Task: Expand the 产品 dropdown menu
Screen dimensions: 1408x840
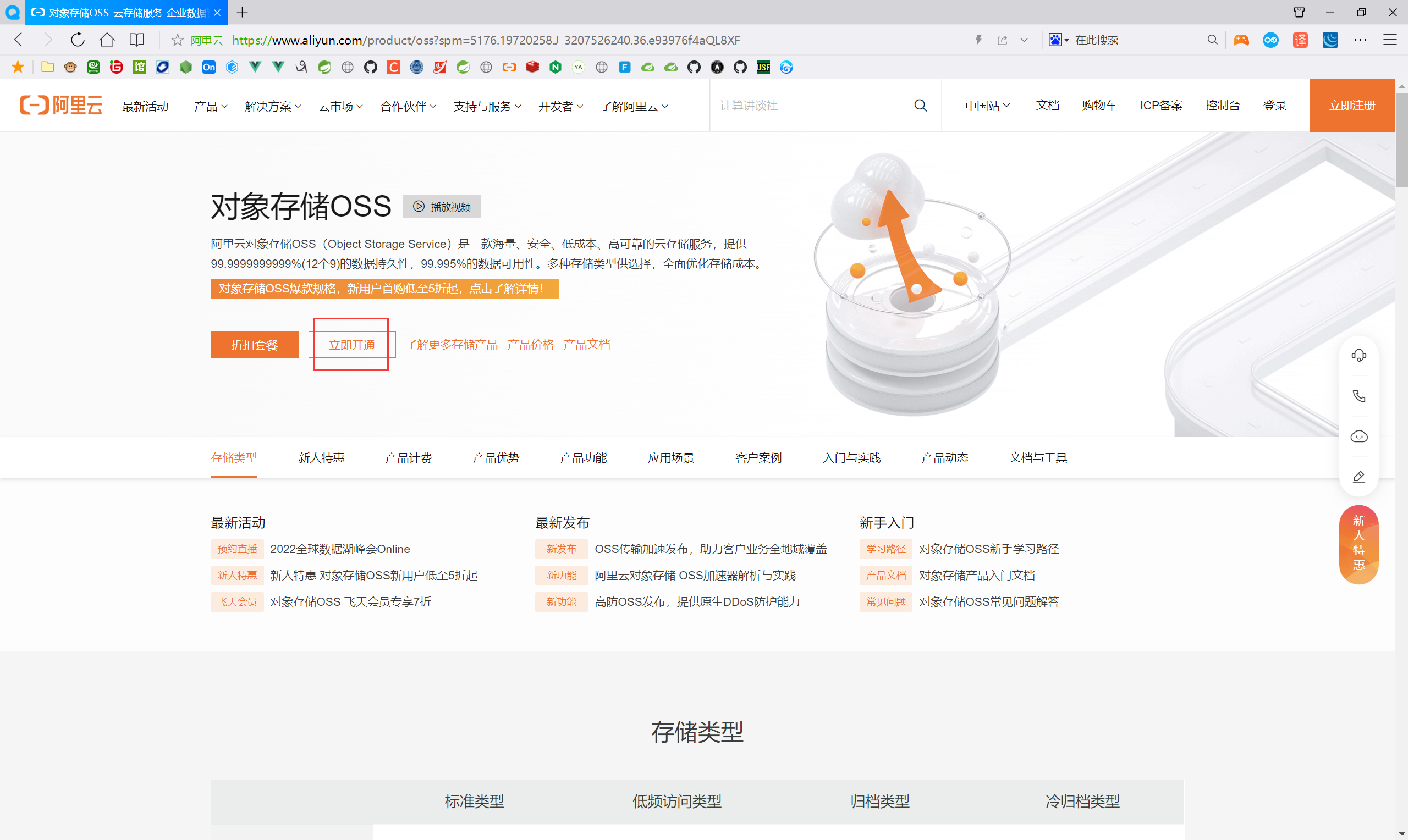Action: pyautogui.click(x=210, y=106)
